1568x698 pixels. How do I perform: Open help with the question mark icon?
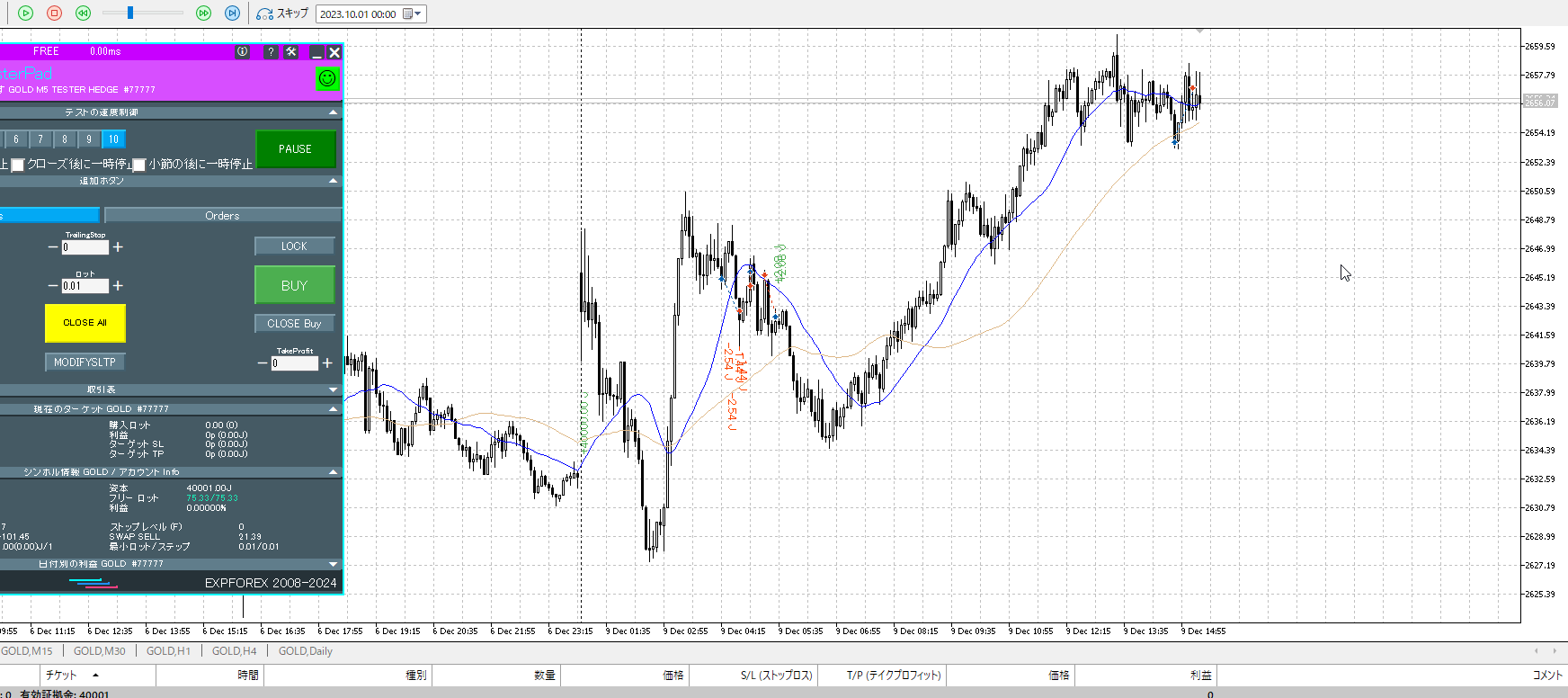[x=270, y=52]
